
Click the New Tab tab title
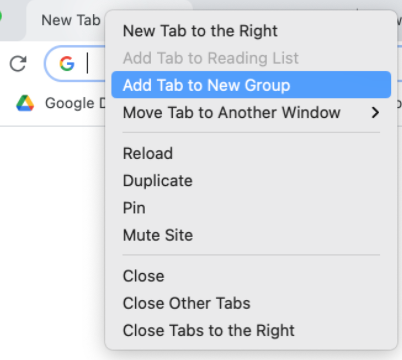[x=71, y=20]
